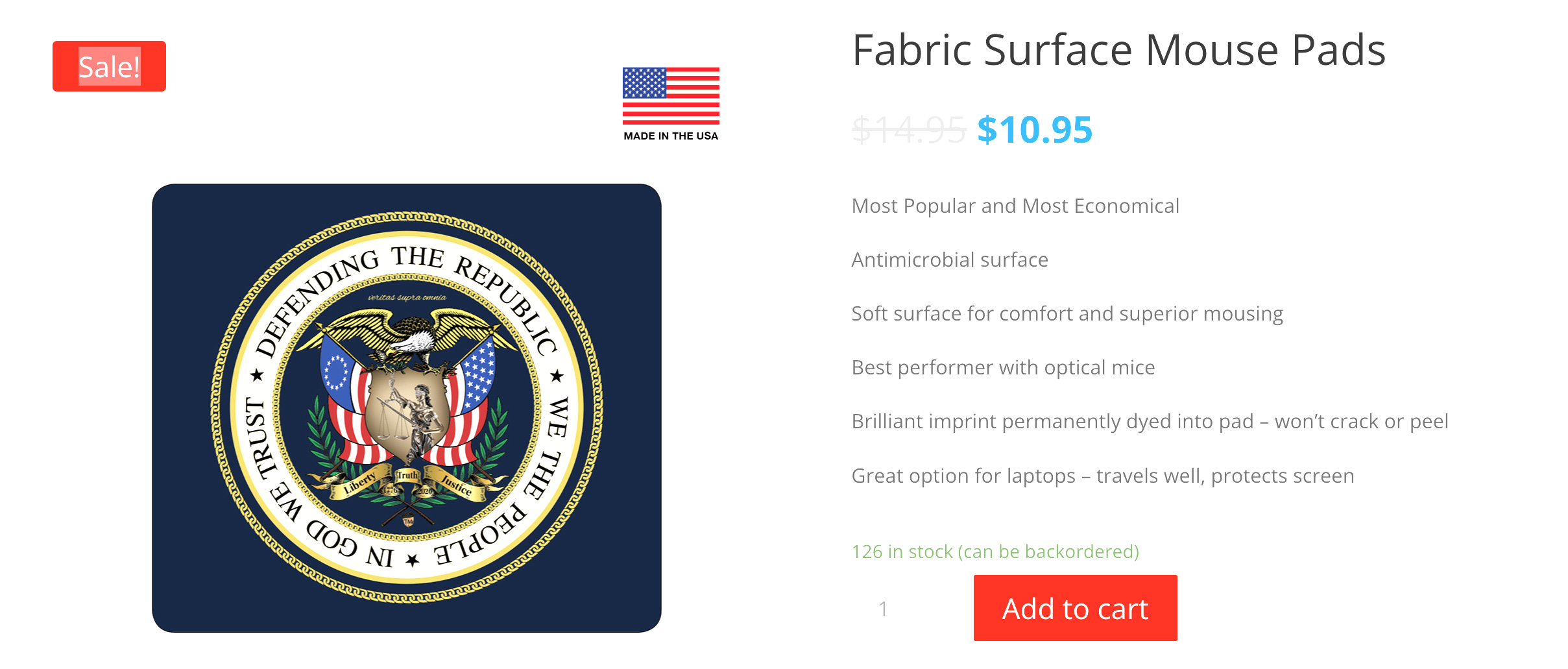Click the red Sale! badge
The image size is (1568, 669).
109,66
